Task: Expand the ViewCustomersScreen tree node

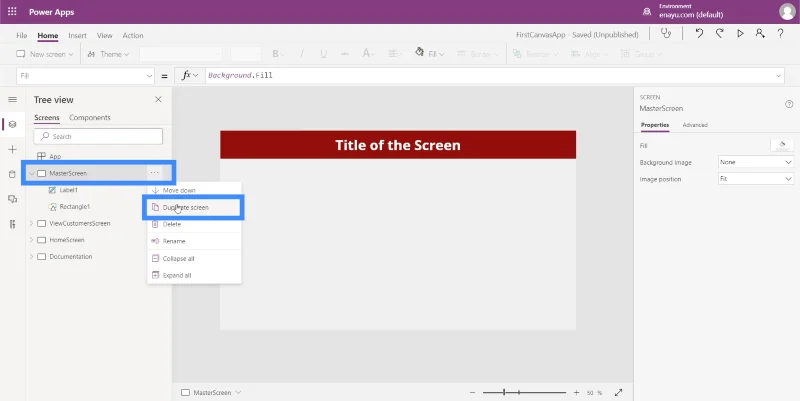Action: (32, 223)
